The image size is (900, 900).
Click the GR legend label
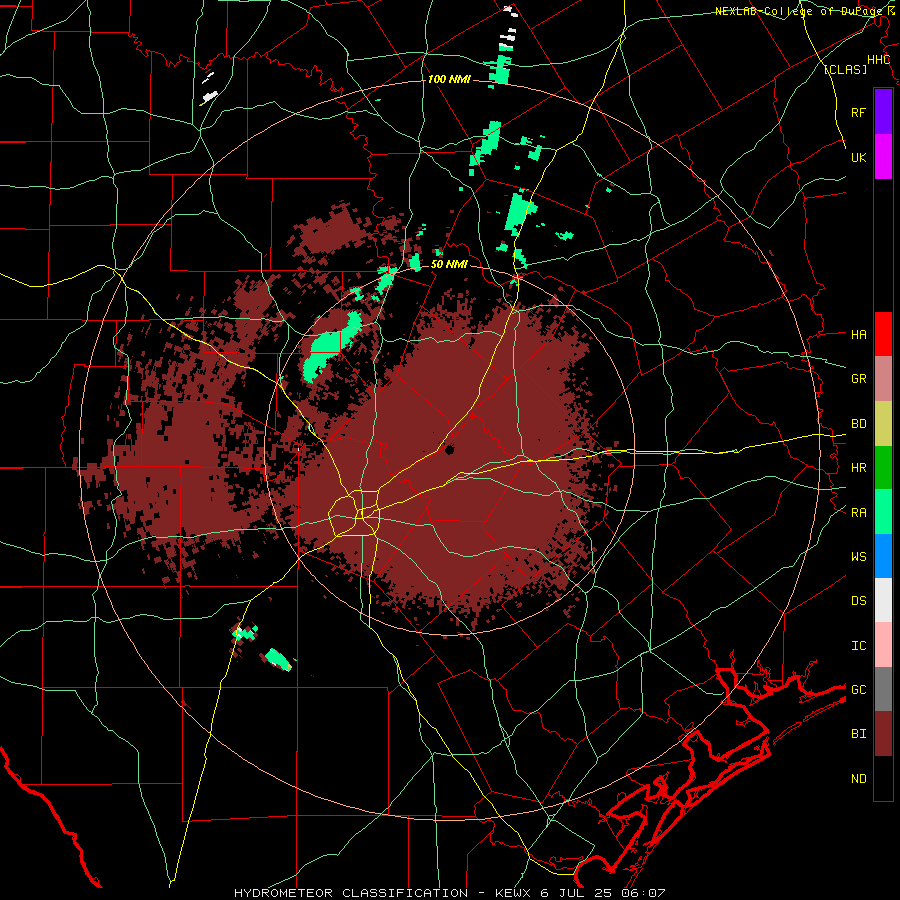(x=858, y=379)
